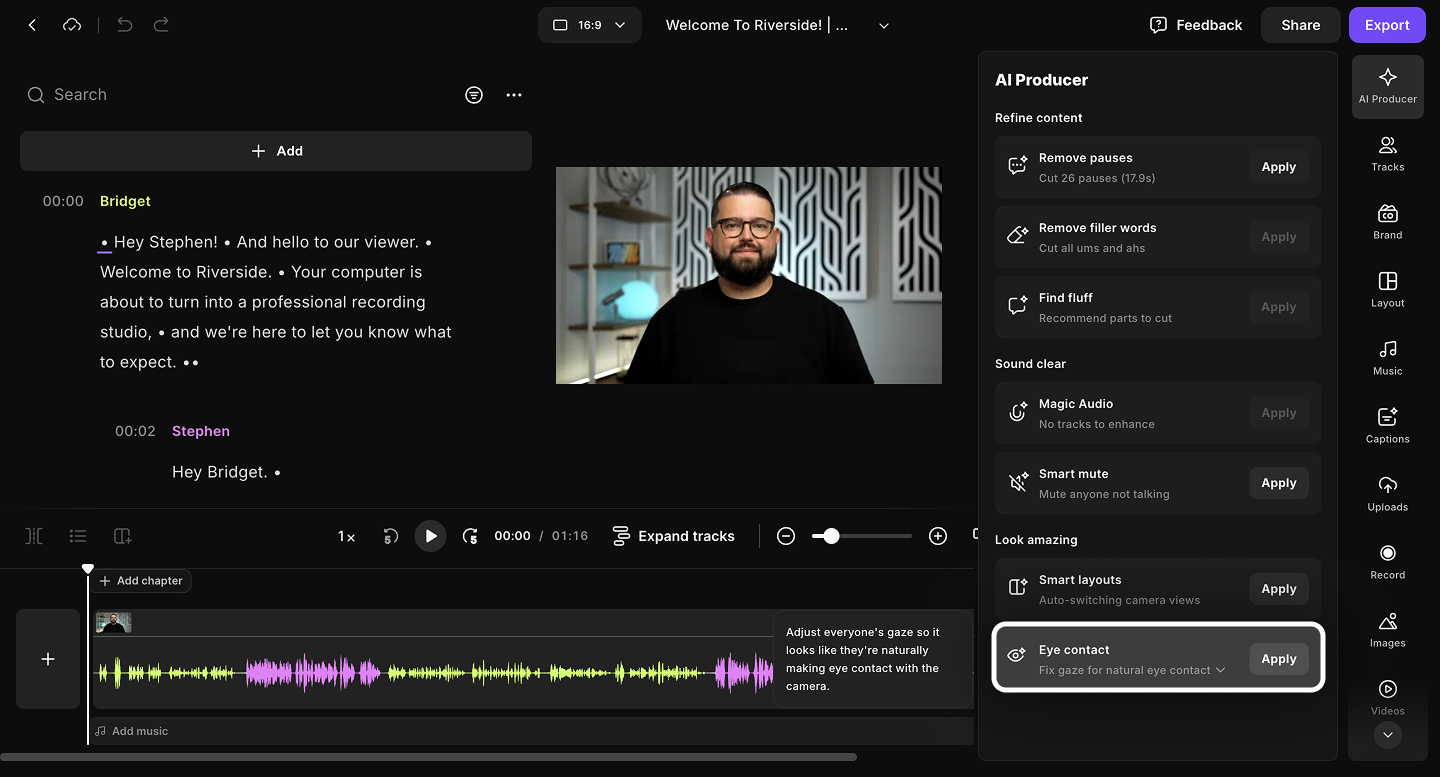1440x777 pixels.
Task: Open the 16:9 aspect ratio dropdown
Action: click(x=590, y=25)
